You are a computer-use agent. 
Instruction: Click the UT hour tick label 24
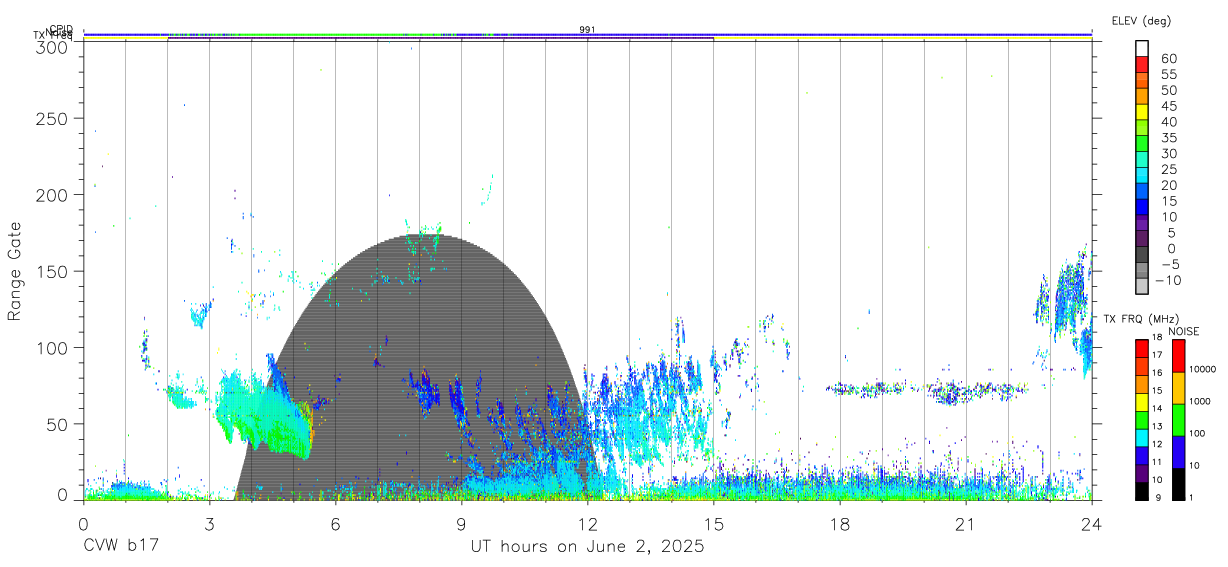pyautogui.click(x=1091, y=524)
